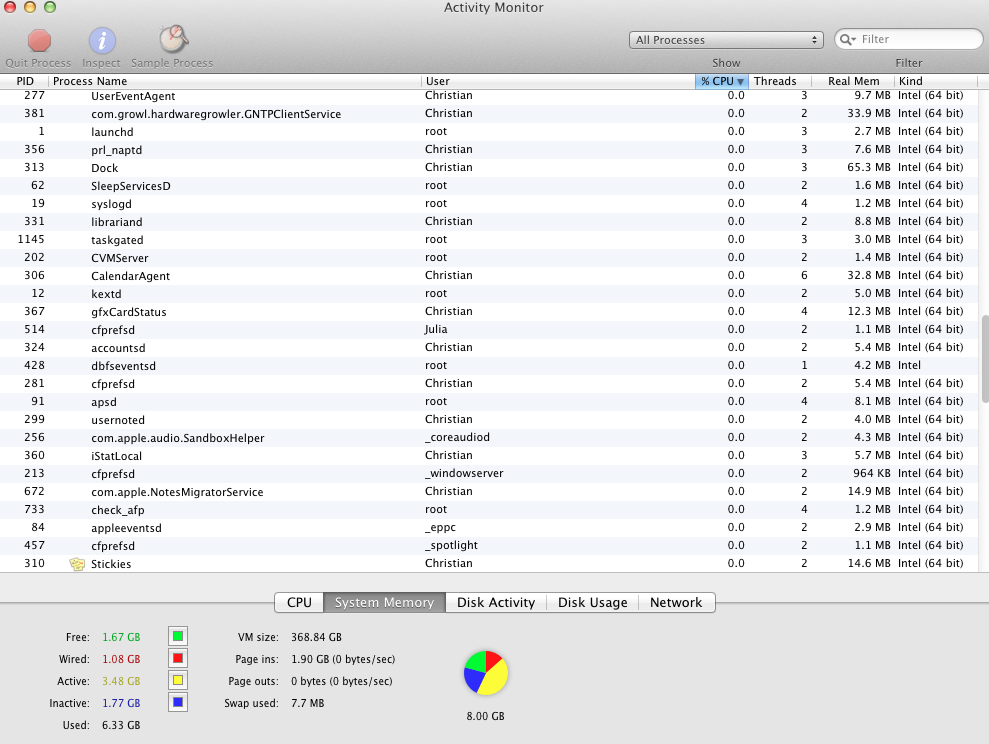Select the apsd process row
The width and height of the screenshot is (989, 744).
489,402
